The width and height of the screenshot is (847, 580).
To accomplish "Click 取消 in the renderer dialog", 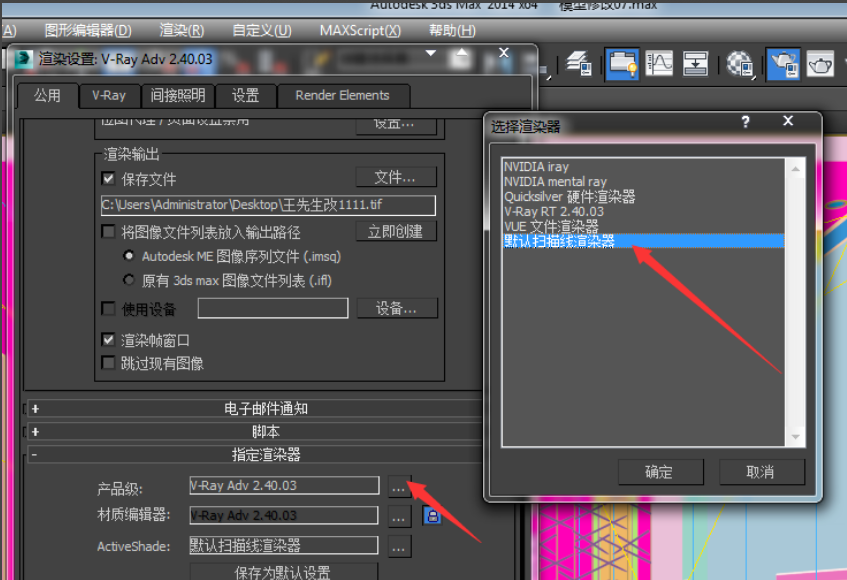I will coord(761,472).
